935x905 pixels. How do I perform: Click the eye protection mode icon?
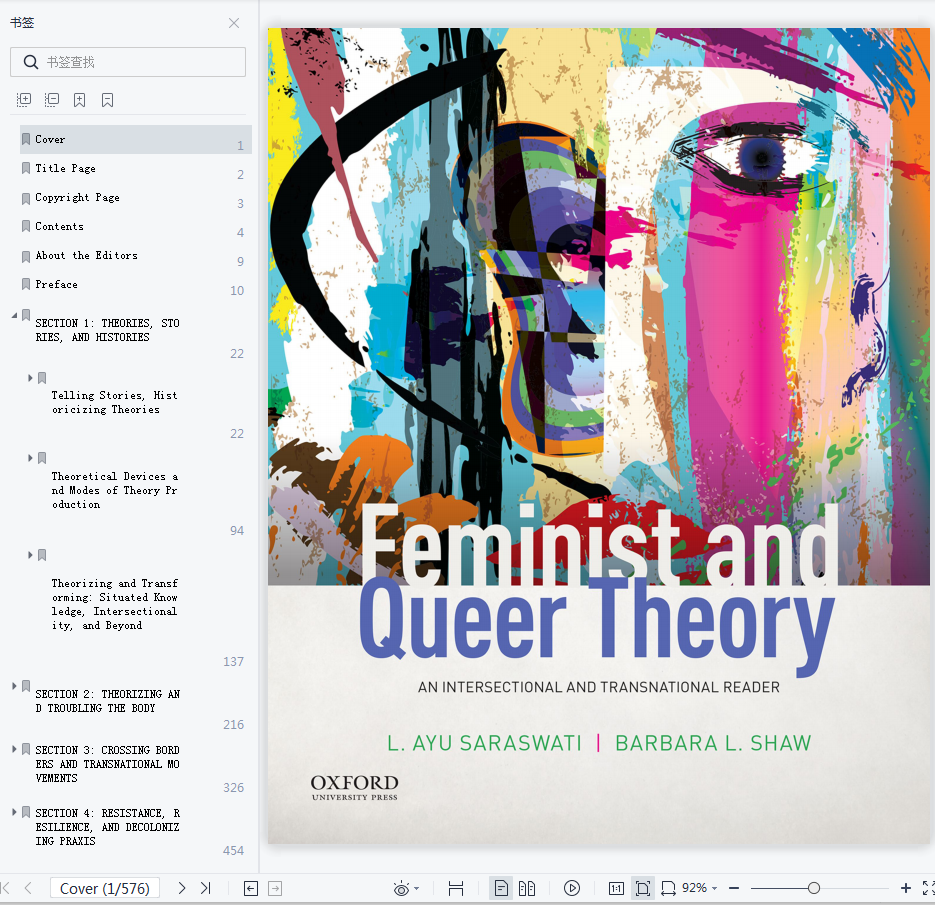pyautogui.click(x=401, y=889)
